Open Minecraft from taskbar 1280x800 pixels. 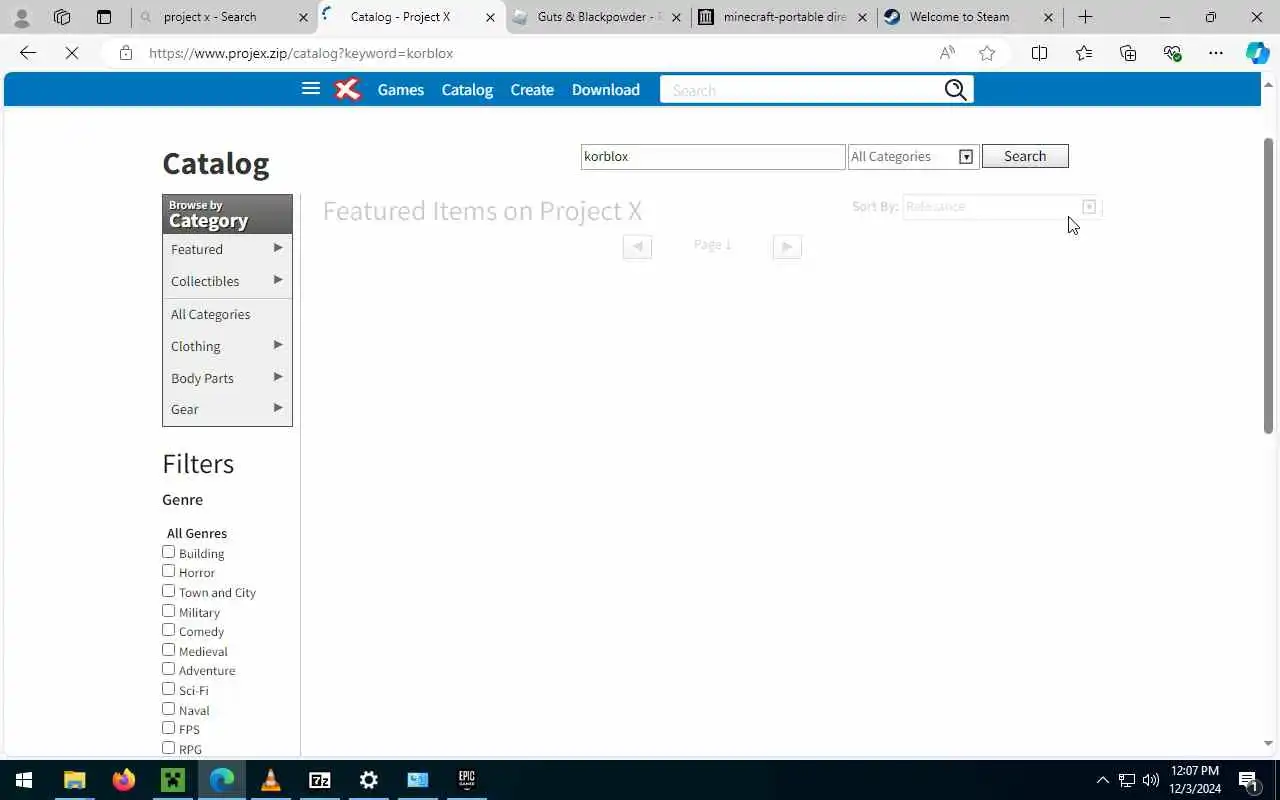pyautogui.click(x=172, y=780)
